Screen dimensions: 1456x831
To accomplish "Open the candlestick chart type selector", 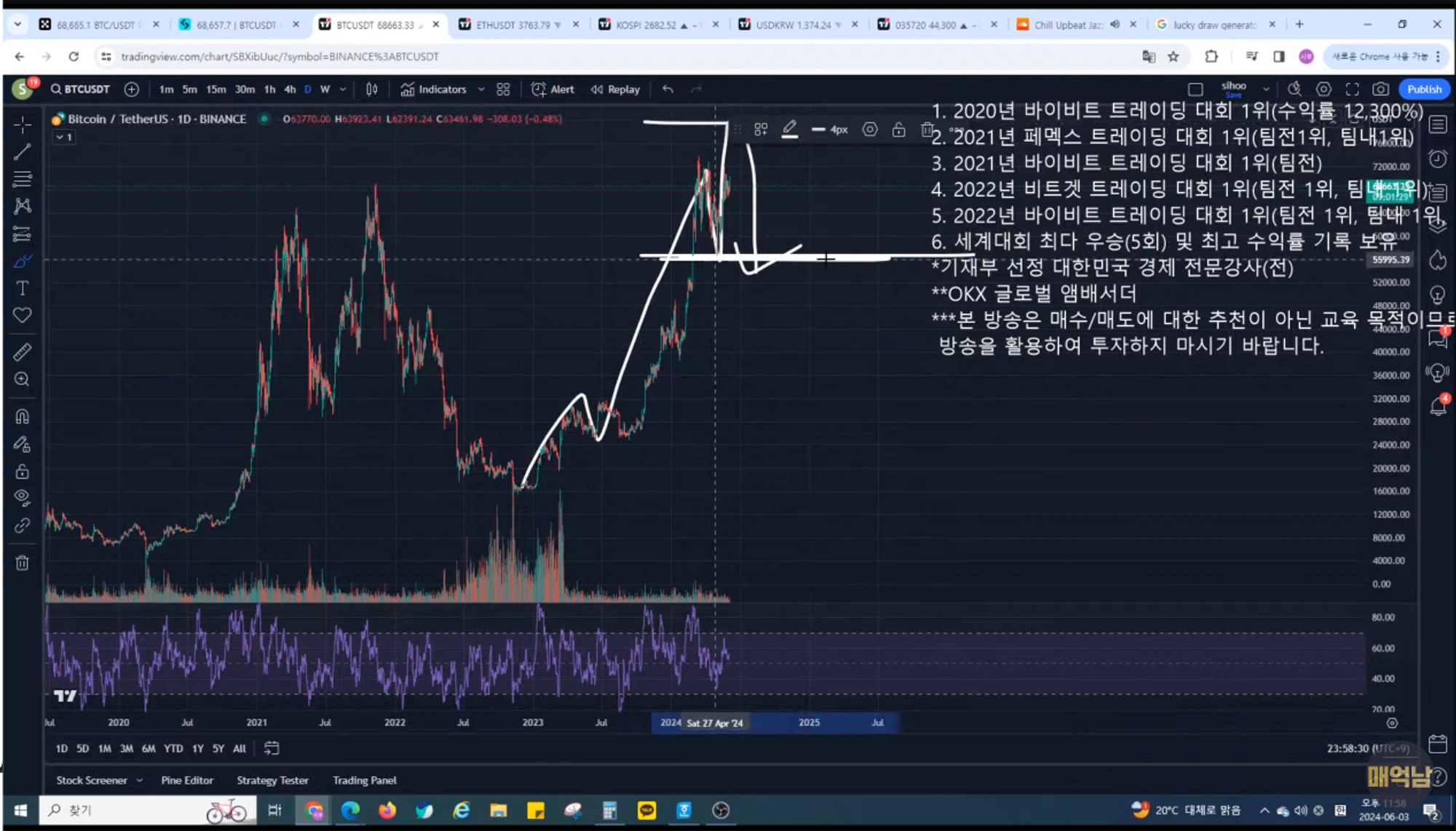I will (x=372, y=89).
